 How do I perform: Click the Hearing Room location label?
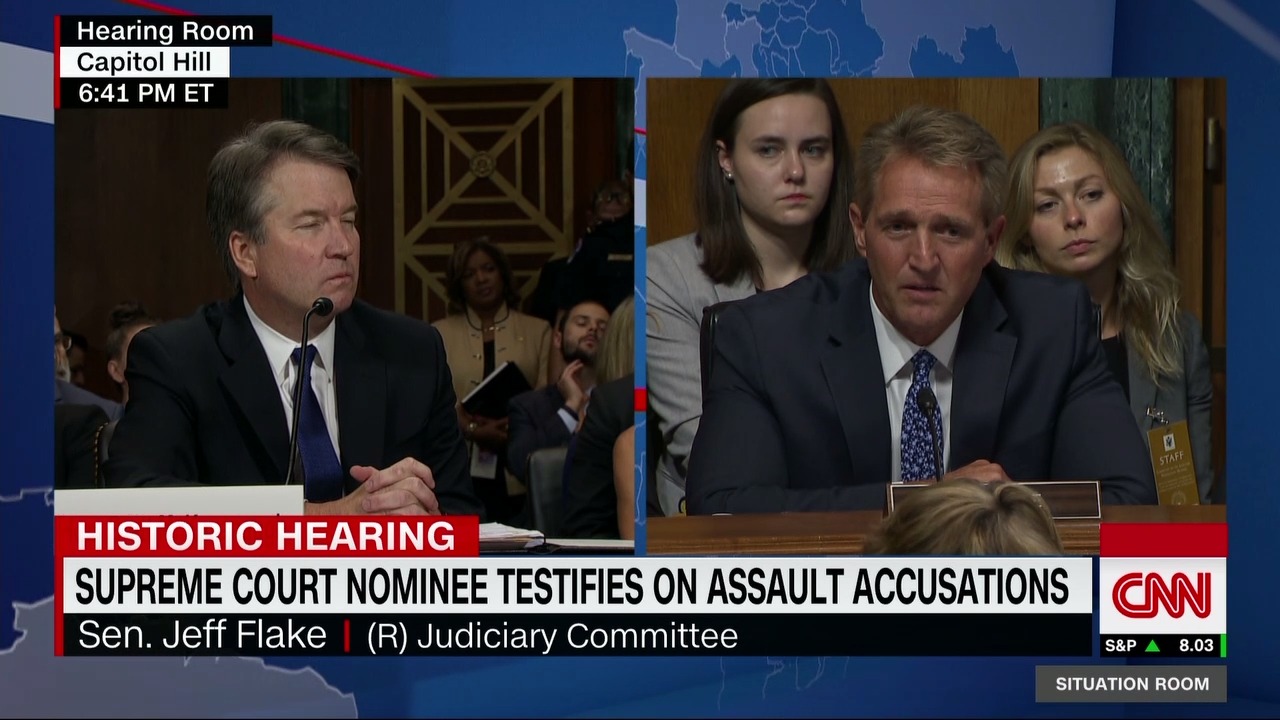(164, 31)
